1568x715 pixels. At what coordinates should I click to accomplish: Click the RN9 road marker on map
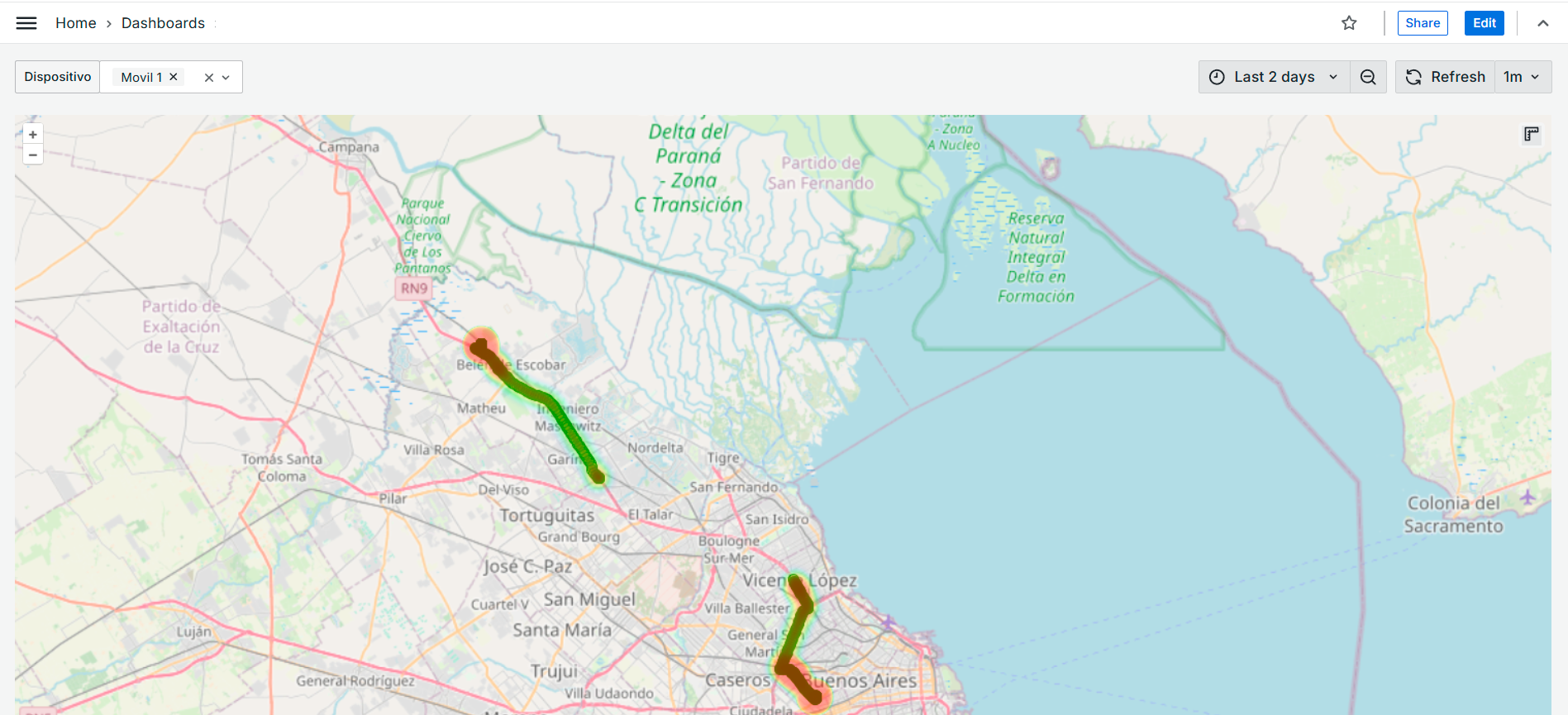click(414, 288)
